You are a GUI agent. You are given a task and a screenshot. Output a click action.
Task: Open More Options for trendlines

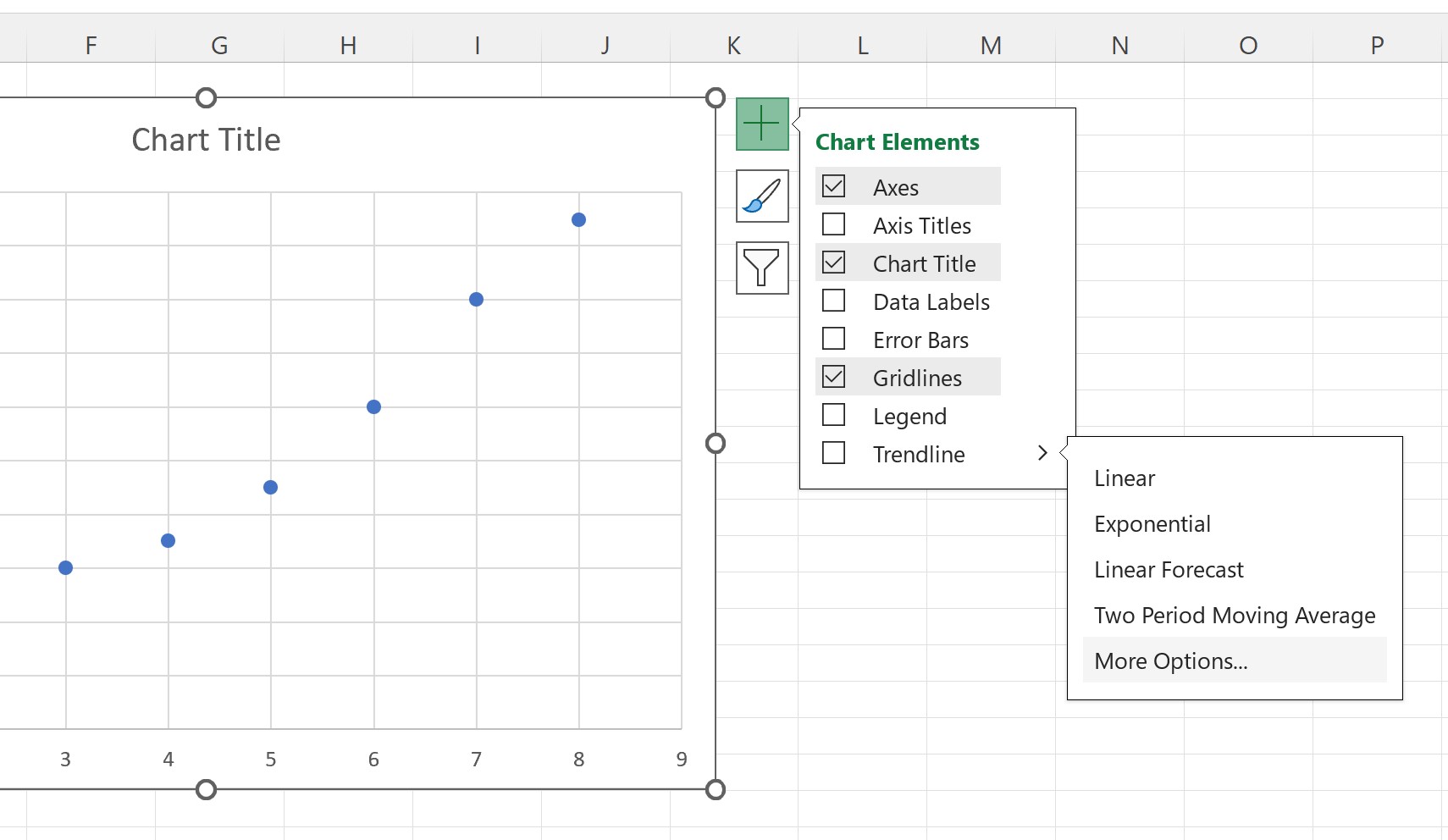click(1171, 660)
